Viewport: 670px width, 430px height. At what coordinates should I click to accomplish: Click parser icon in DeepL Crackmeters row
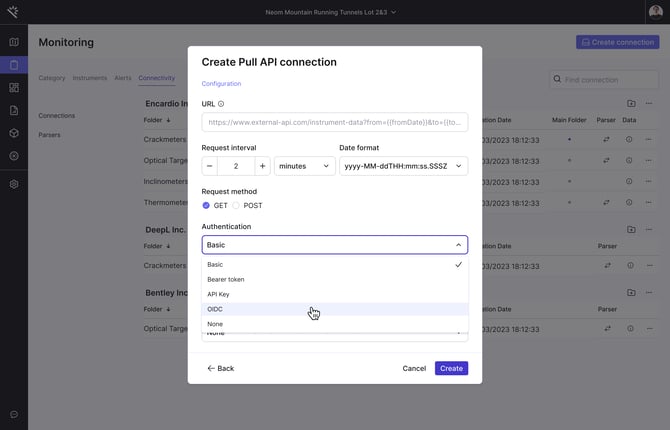coord(608,265)
